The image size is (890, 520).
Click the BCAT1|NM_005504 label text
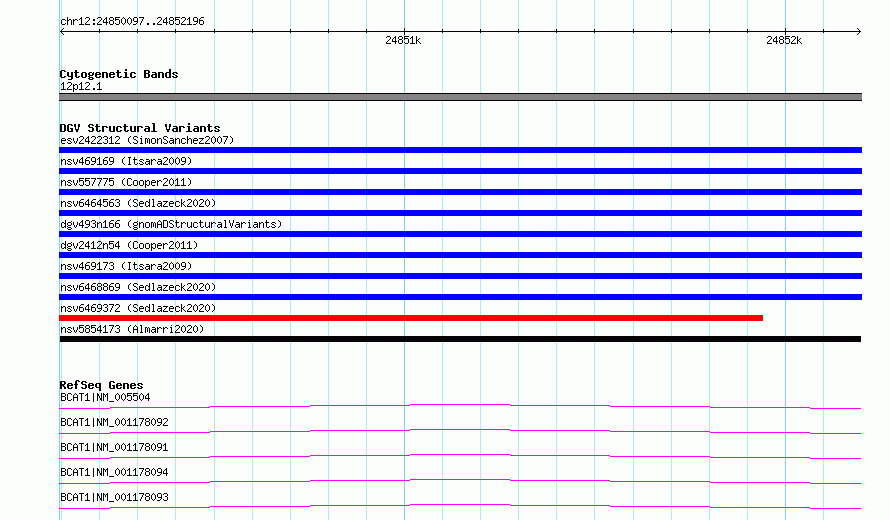pos(105,397)
